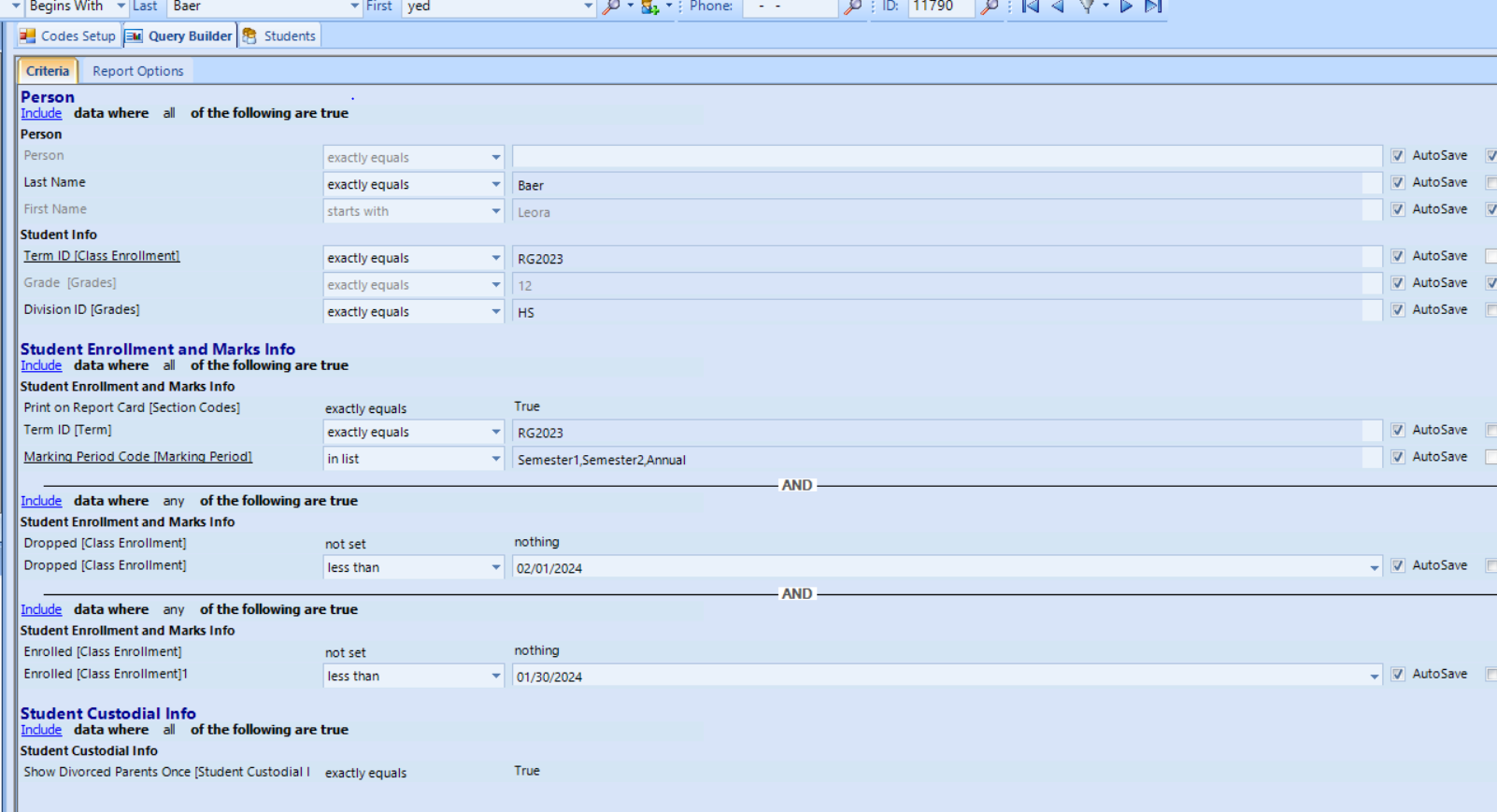The height and width of the screenshot is (812, 1497).
Task: Open the Begins With search mode dropdown
Action: [121, 7]
